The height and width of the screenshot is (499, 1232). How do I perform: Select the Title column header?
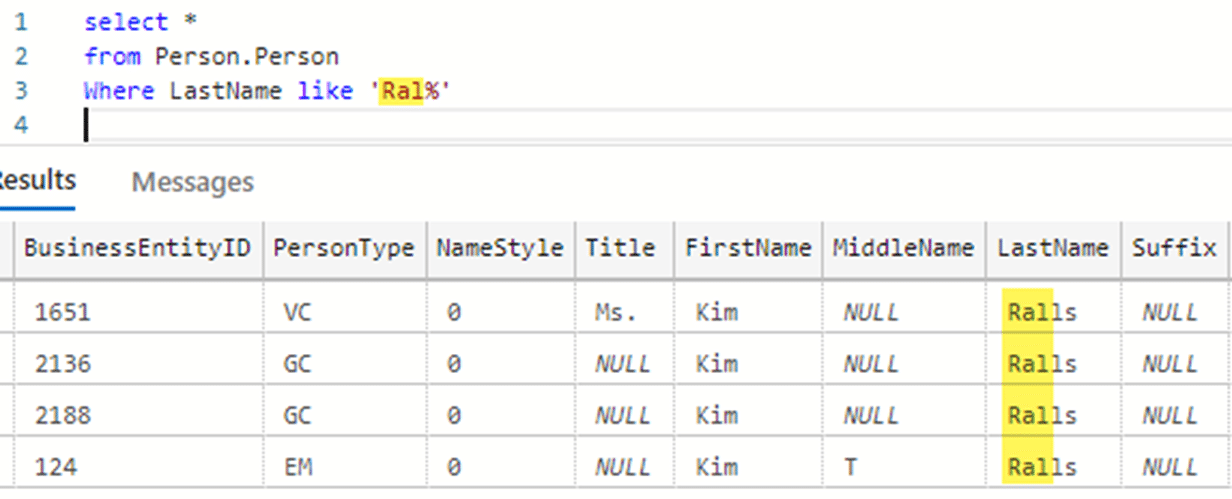point(620,248)
